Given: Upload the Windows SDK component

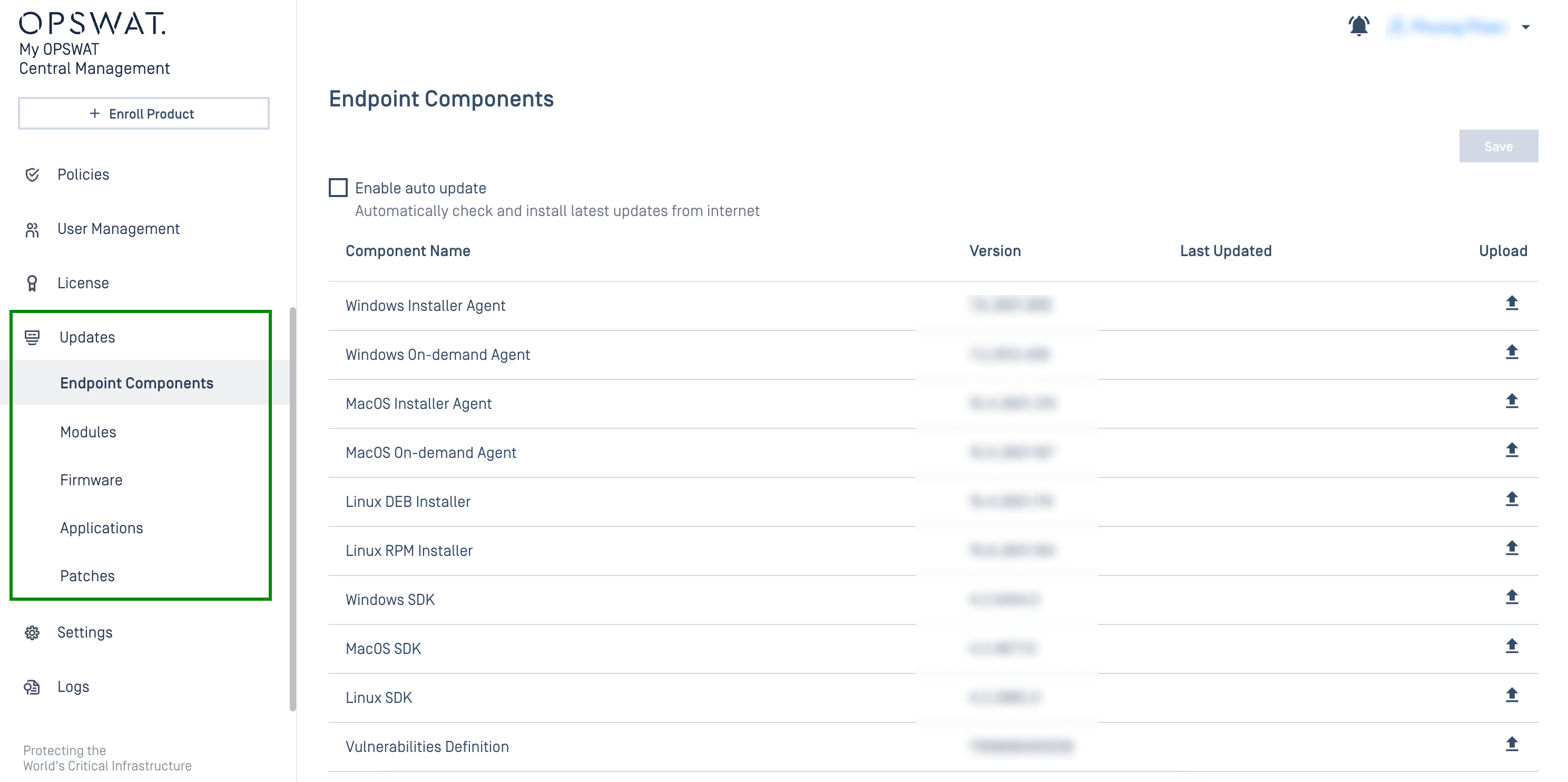Looking at the screenshot, I should pyautogui.click(x=1512, y=597).
